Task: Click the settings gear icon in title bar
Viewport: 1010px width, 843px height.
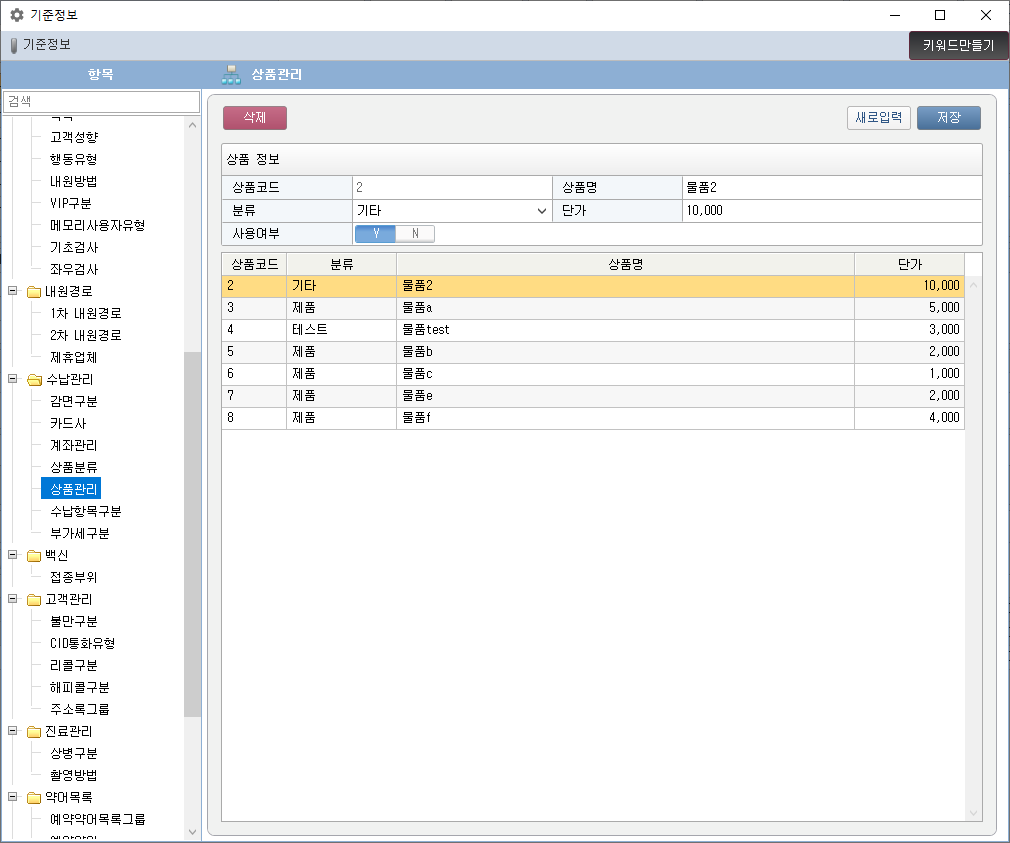Action: point(16,15)
